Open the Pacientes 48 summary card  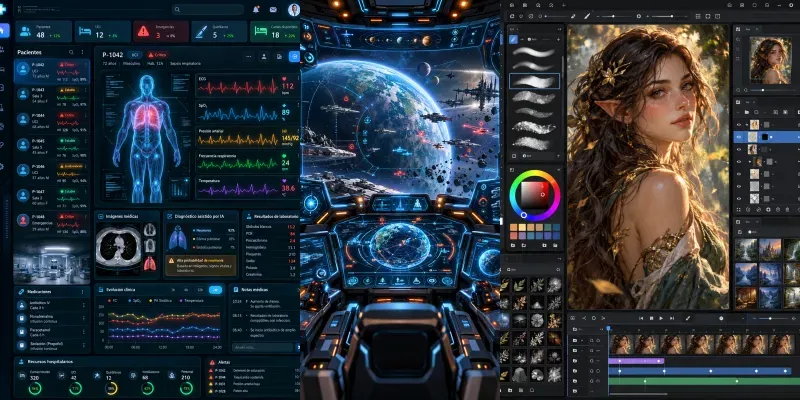tap(43, 32)
